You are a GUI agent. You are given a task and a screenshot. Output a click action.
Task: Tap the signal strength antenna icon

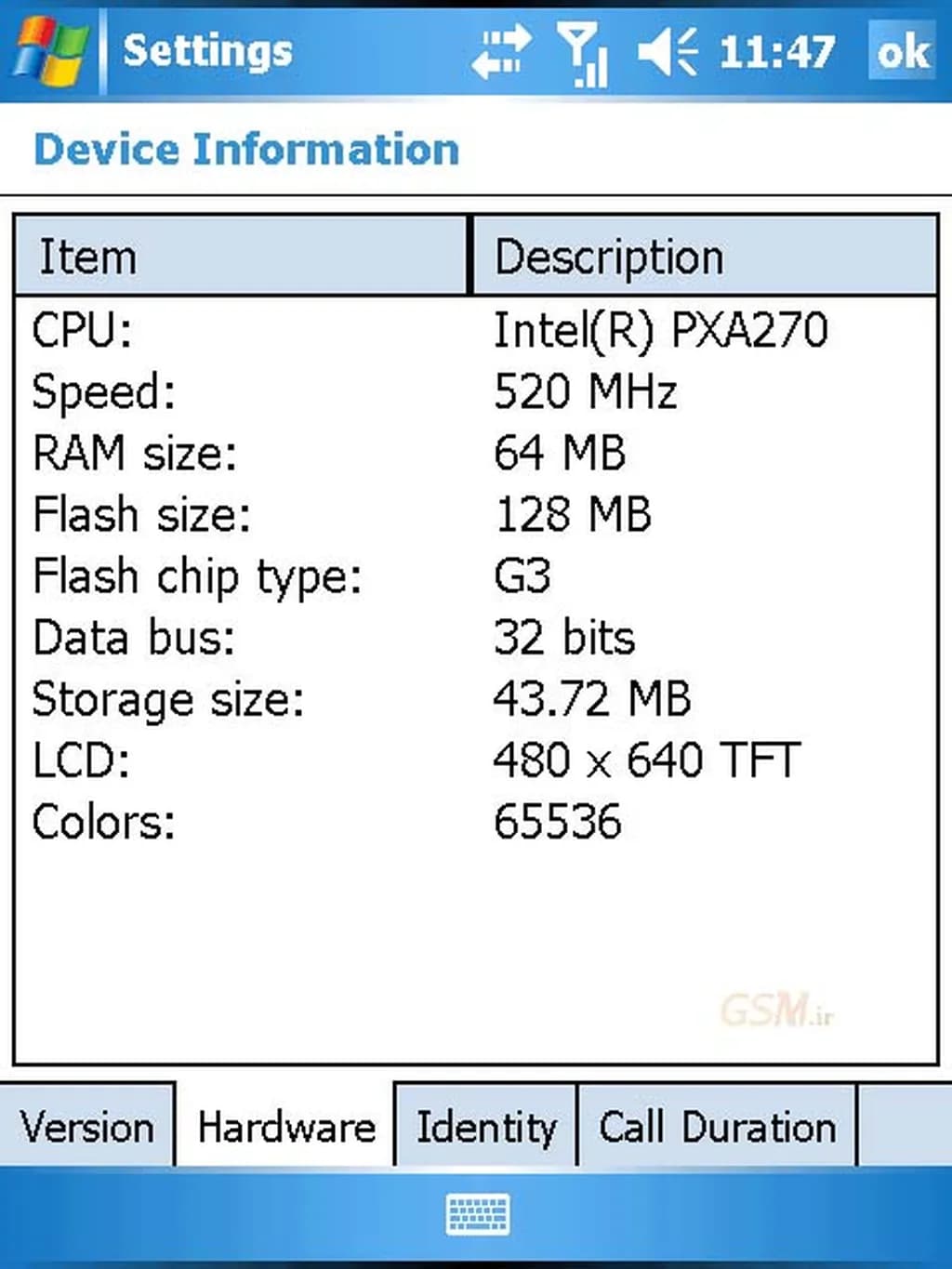coord(583,52)
